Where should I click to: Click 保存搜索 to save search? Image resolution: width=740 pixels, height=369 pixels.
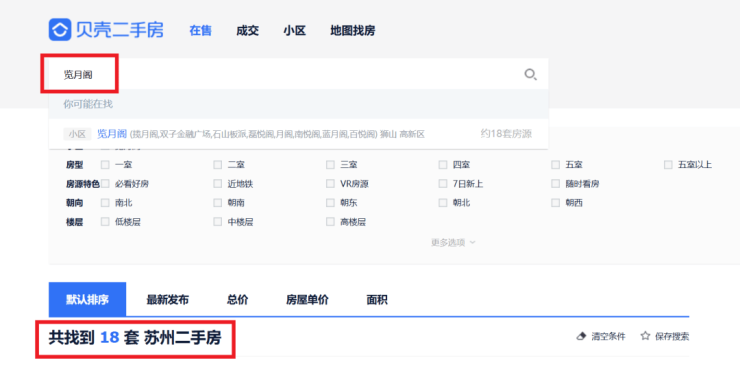[672, 336]
